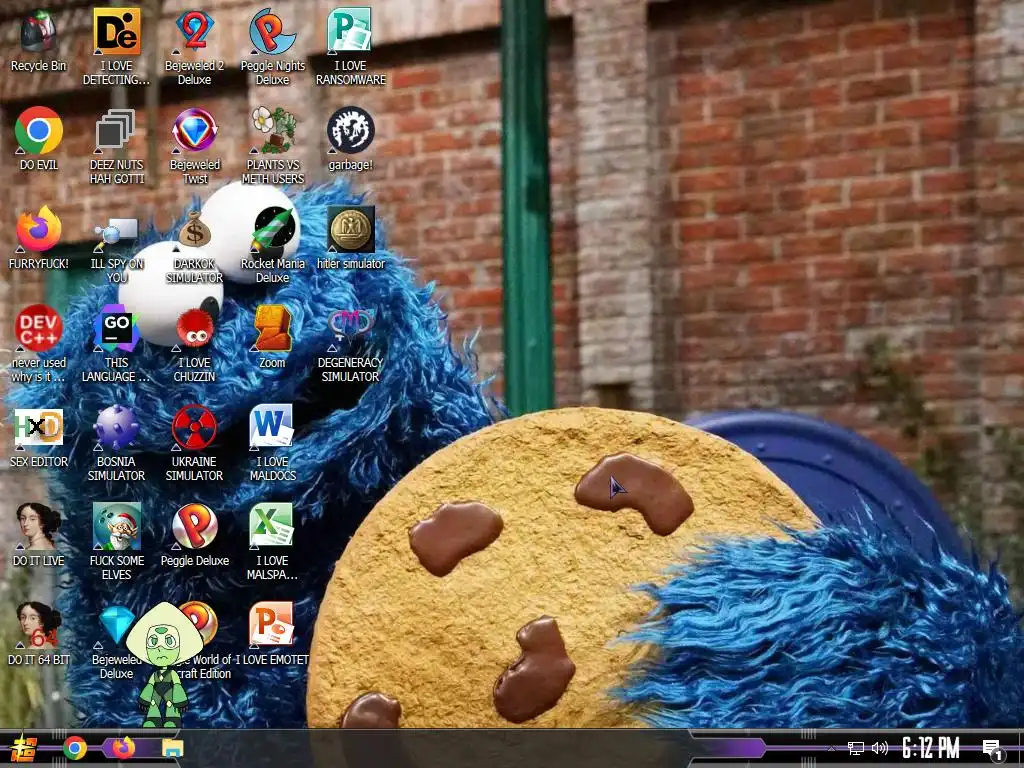Open Firefox from the taskbar
Image resolution: width=1024 pixels, height=768 pixels.
(123, 748)
